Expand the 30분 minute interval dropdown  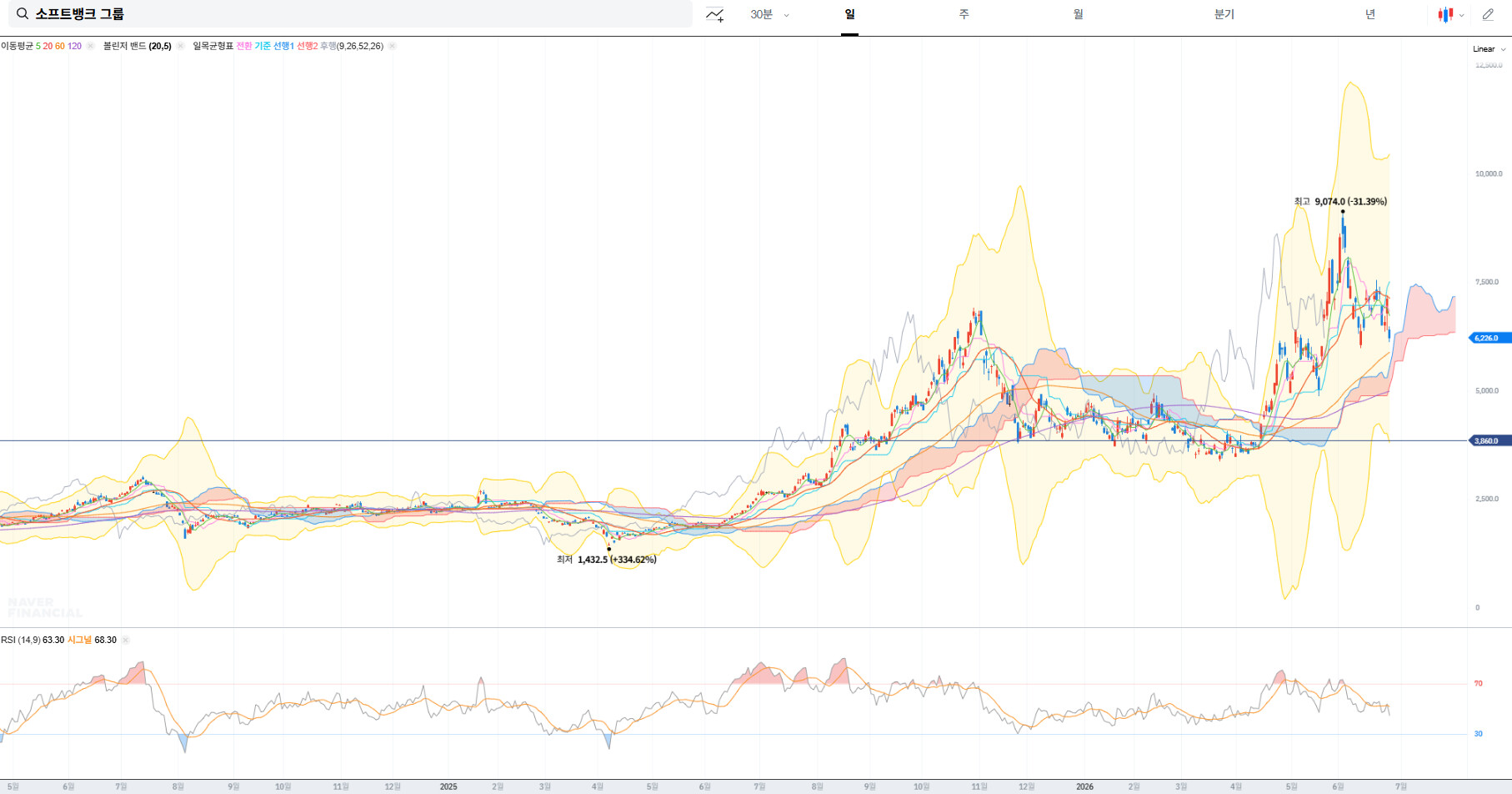click(x=769, y=14)
